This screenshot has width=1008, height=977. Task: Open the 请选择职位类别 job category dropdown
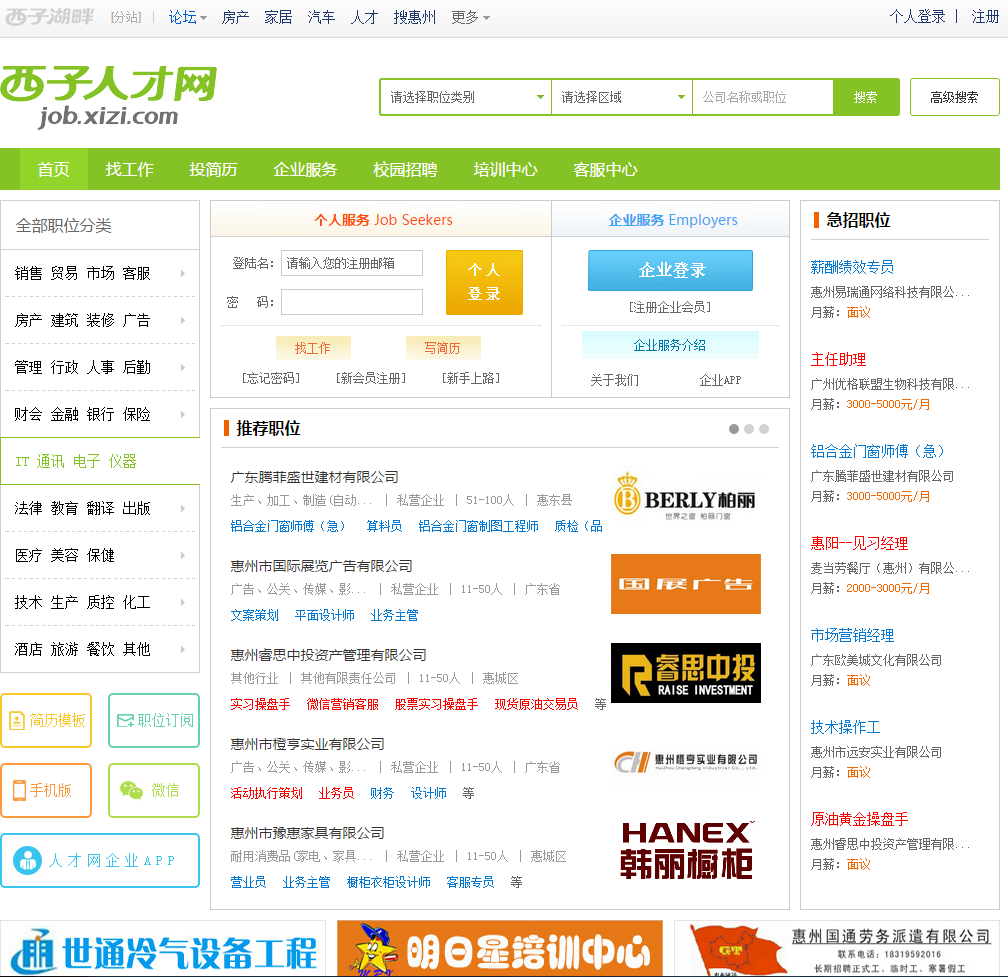(465, 97)
